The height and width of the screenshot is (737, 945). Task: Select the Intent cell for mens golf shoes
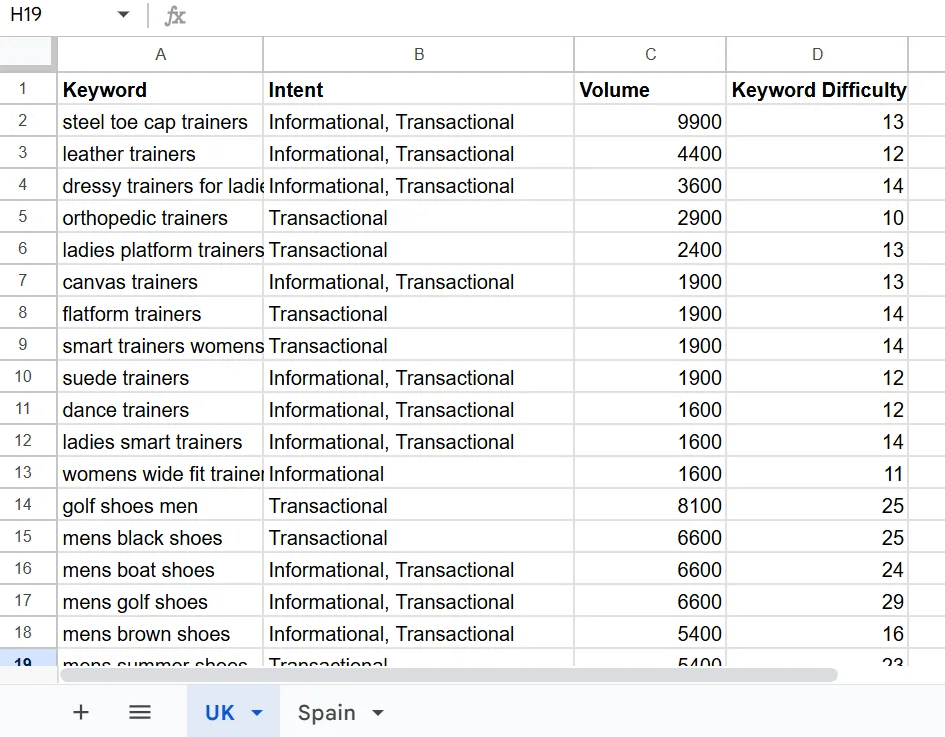(x=419, y=601)
